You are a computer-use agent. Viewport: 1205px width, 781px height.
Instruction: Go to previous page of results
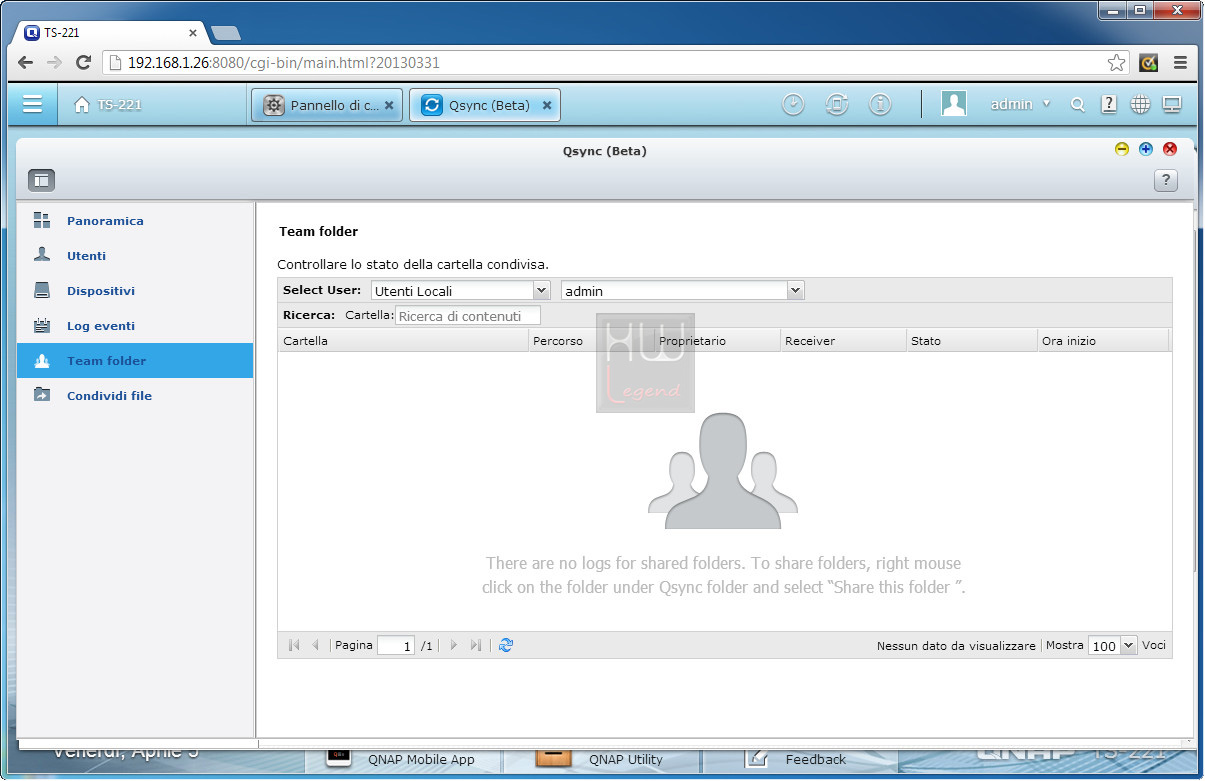pos(316,645)
